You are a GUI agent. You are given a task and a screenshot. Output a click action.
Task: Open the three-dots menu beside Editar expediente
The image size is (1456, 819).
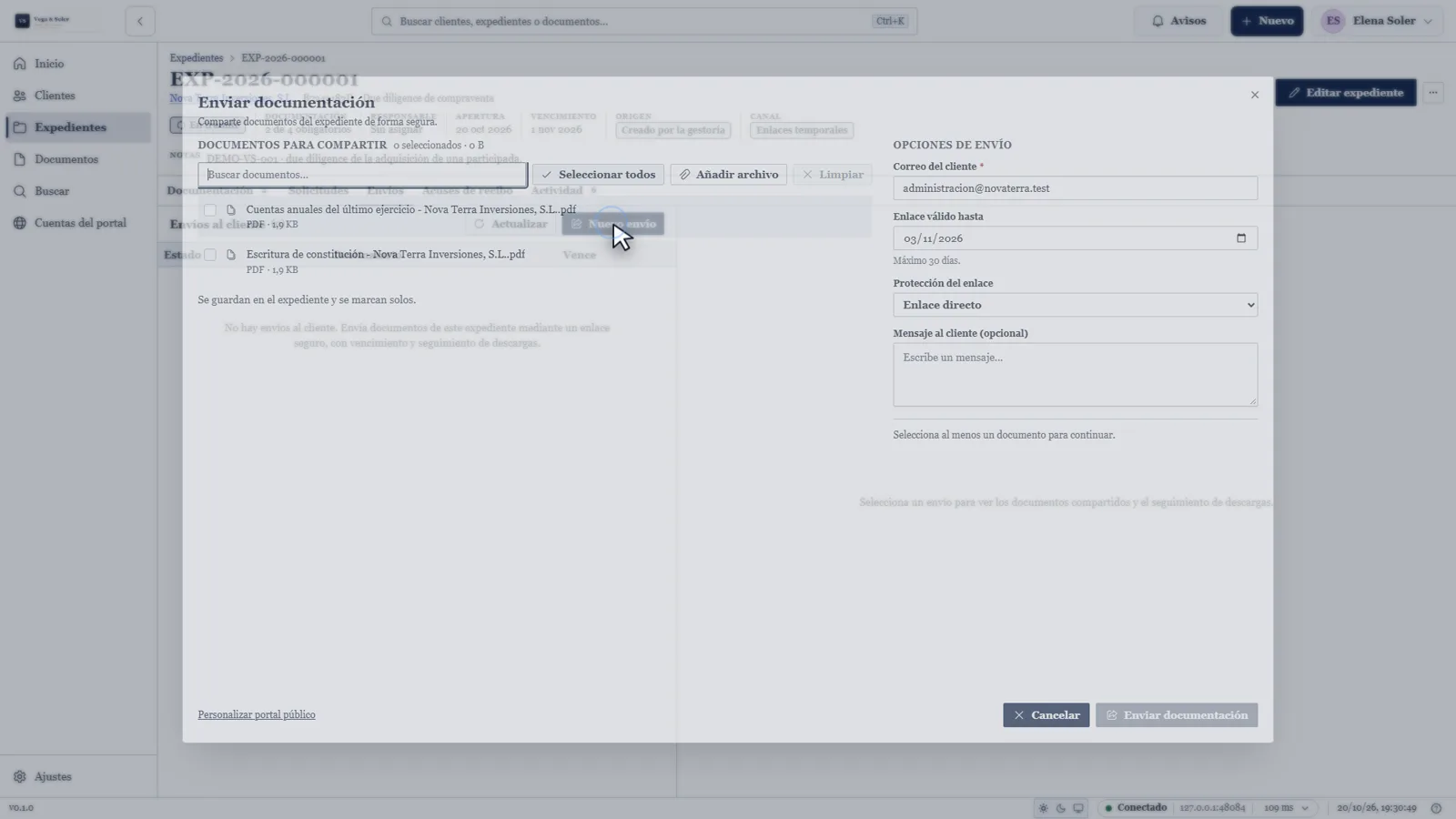click(1433, 93)
